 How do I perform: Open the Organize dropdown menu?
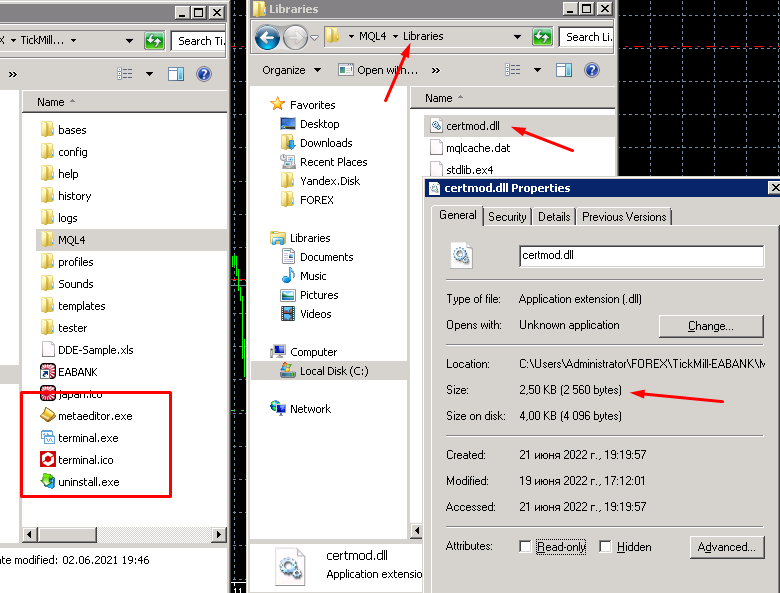292,70
